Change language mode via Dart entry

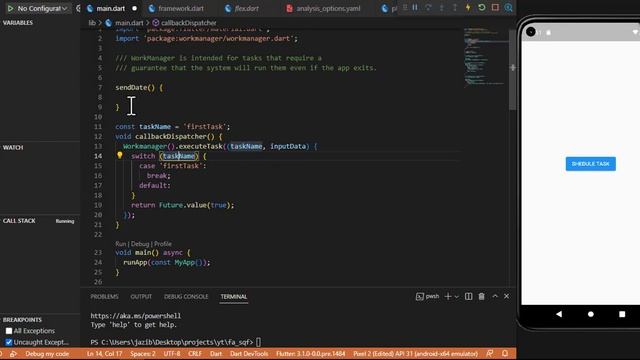click(x=216, y=353)
